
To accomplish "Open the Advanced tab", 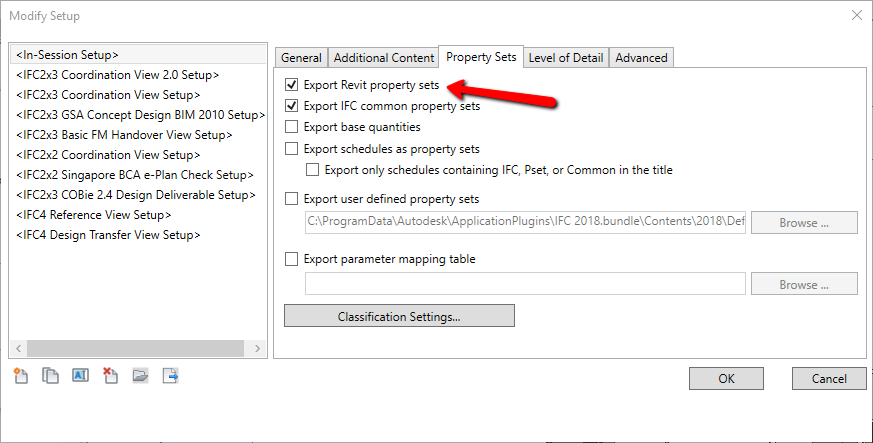I will (641, 58).
